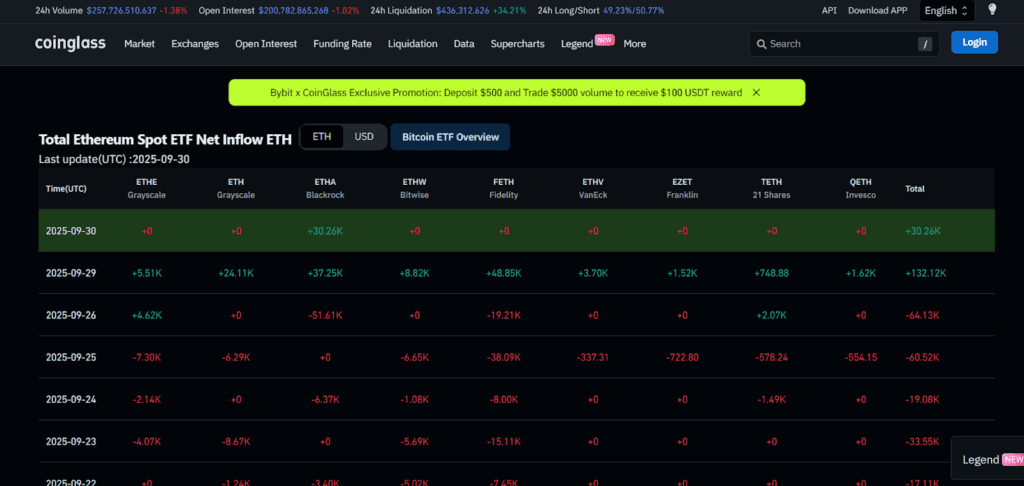Close the Bybit promotion banner
The image size is (1024, 486).
click(756, 93)
